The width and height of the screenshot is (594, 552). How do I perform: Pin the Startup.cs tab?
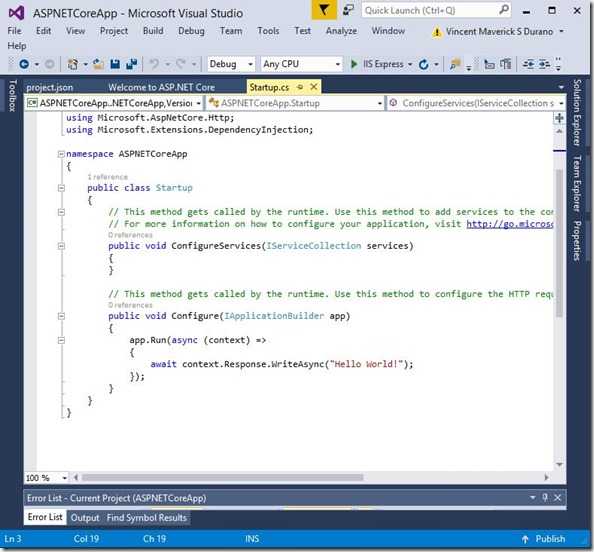coord(300,87)
